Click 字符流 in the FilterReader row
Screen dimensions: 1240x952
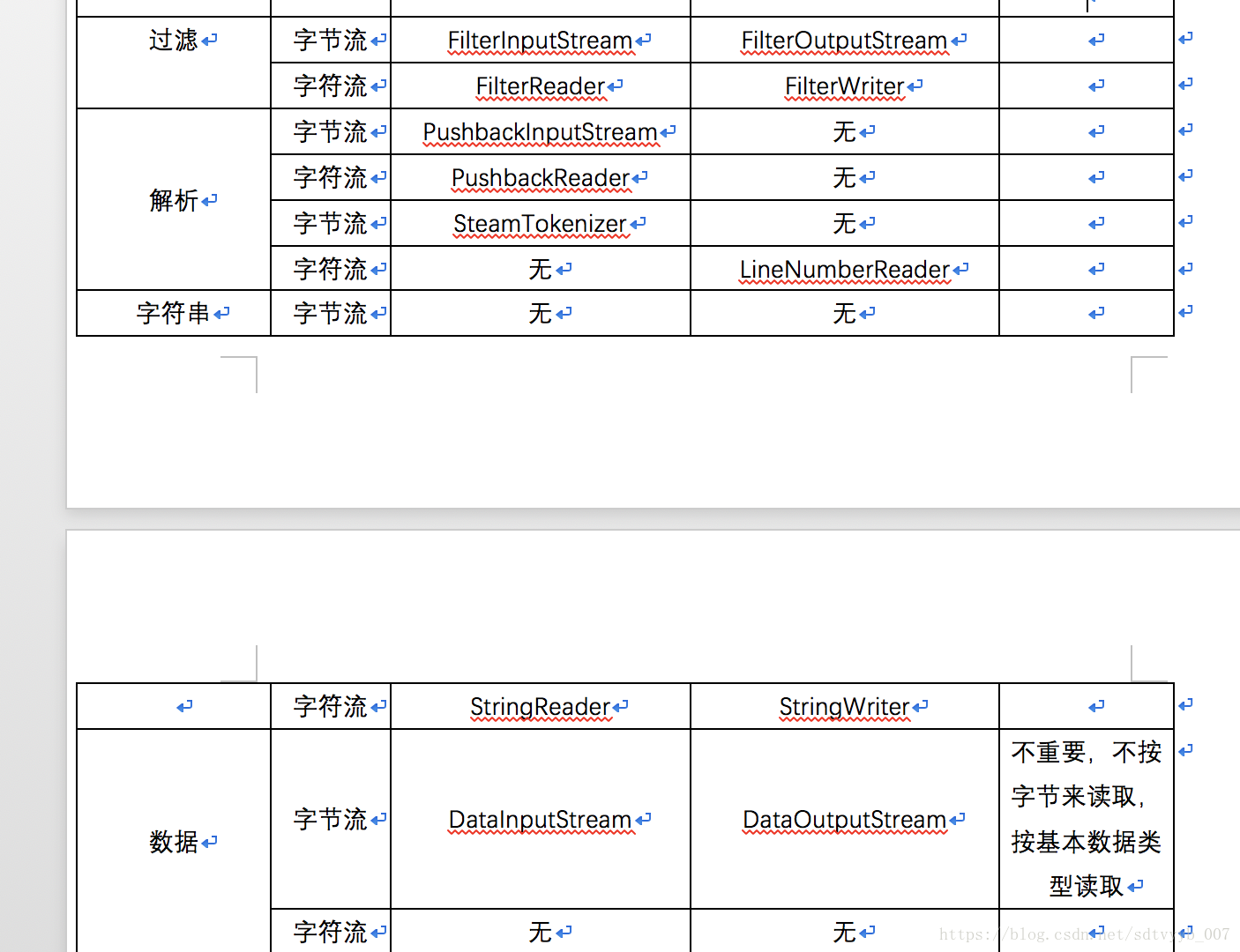tap(330, 86)
